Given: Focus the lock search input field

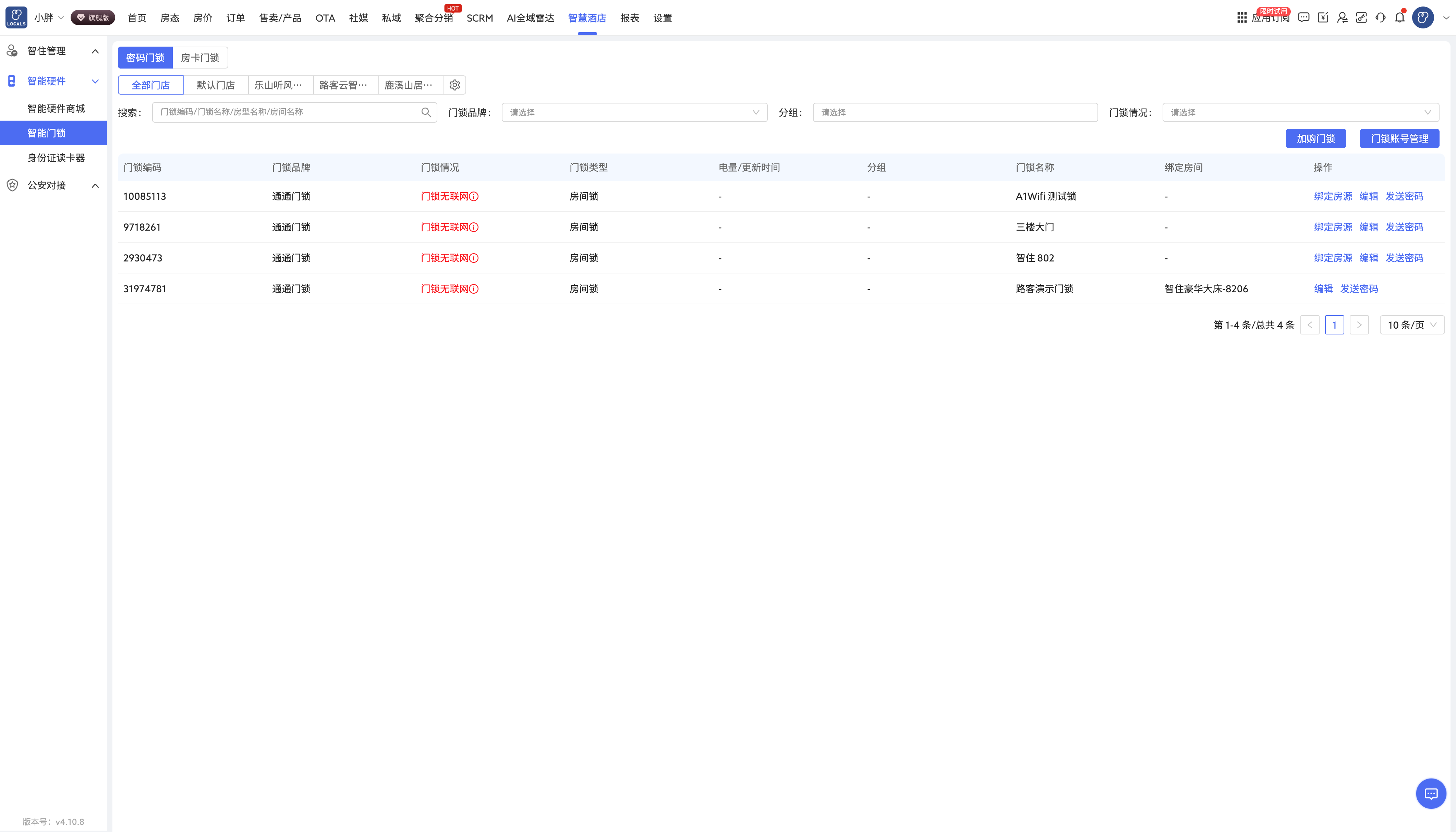Looking at the screenshot, I should tap(294, 113).
